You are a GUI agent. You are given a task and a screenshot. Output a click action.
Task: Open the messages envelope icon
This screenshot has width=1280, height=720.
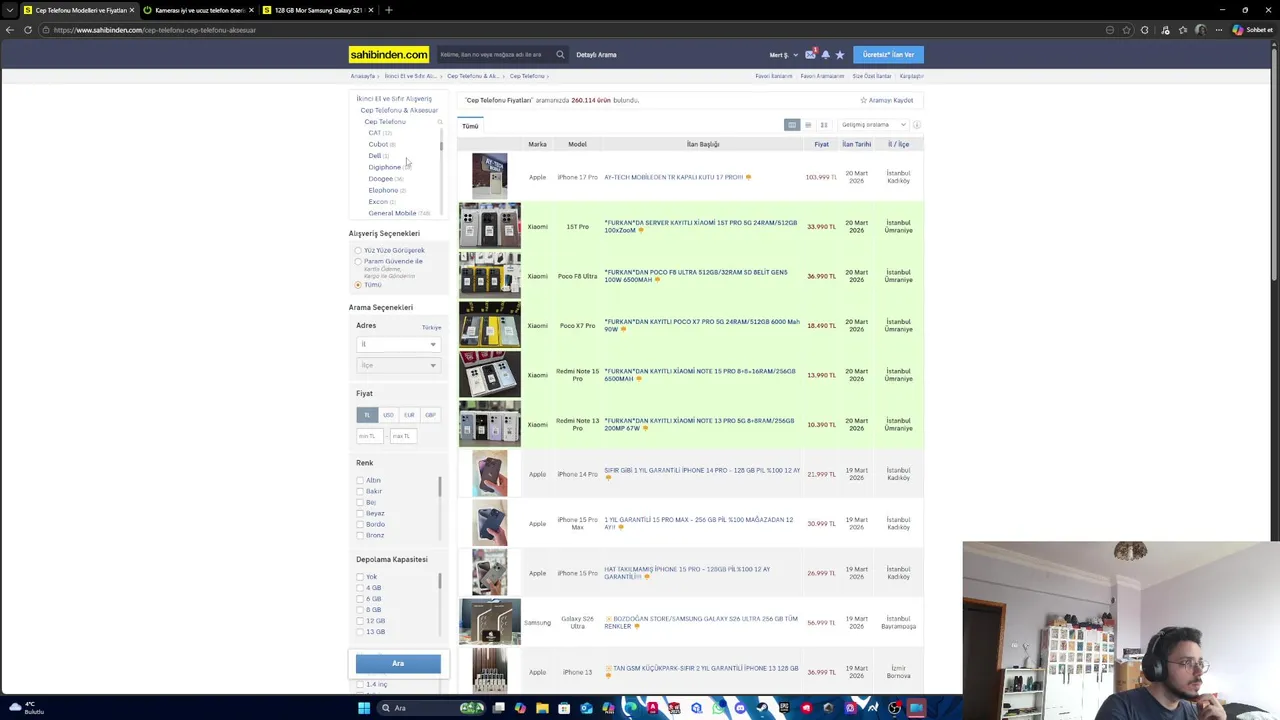click(810, 55)
